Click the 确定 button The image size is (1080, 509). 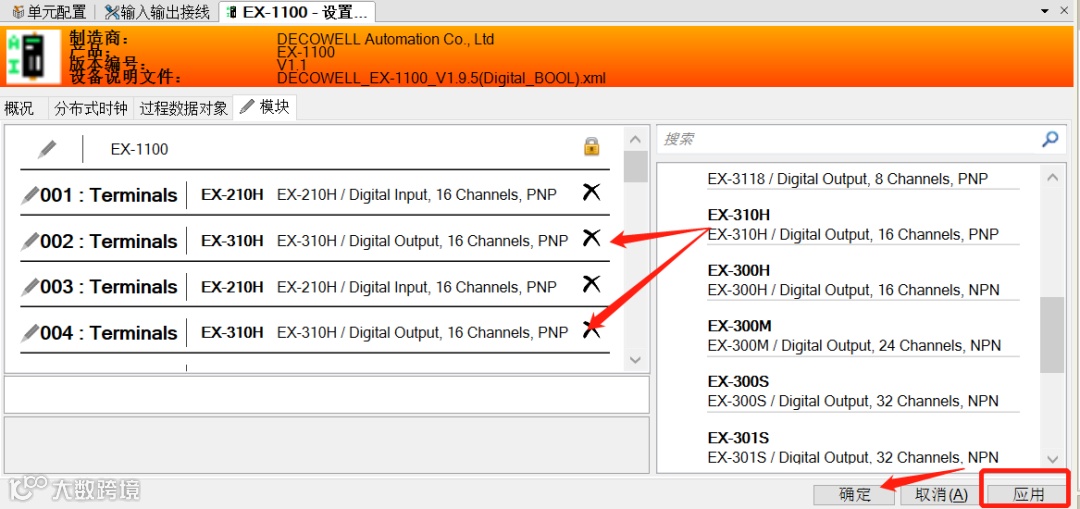click(855, 494)
